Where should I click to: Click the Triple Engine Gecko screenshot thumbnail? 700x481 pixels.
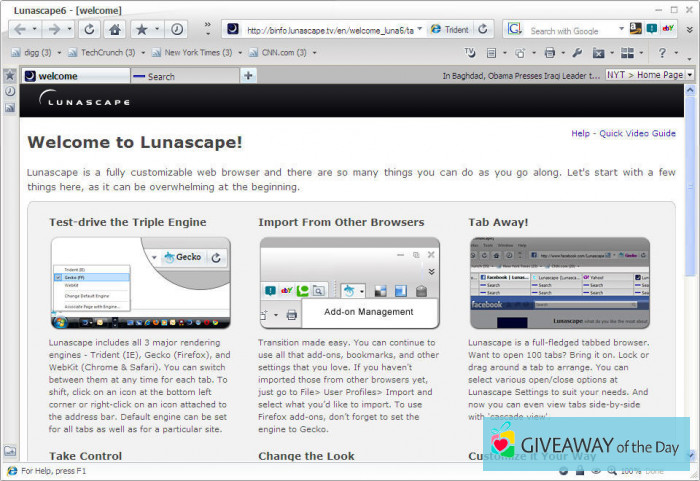tap(141, 283)
